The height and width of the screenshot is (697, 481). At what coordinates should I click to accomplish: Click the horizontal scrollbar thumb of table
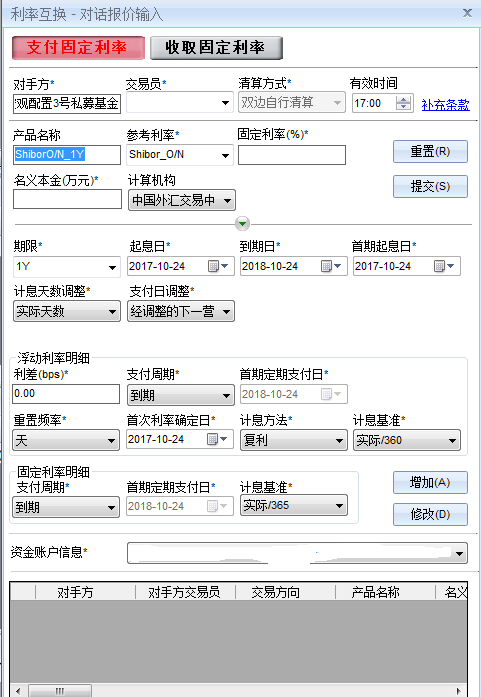click(60, 691)
